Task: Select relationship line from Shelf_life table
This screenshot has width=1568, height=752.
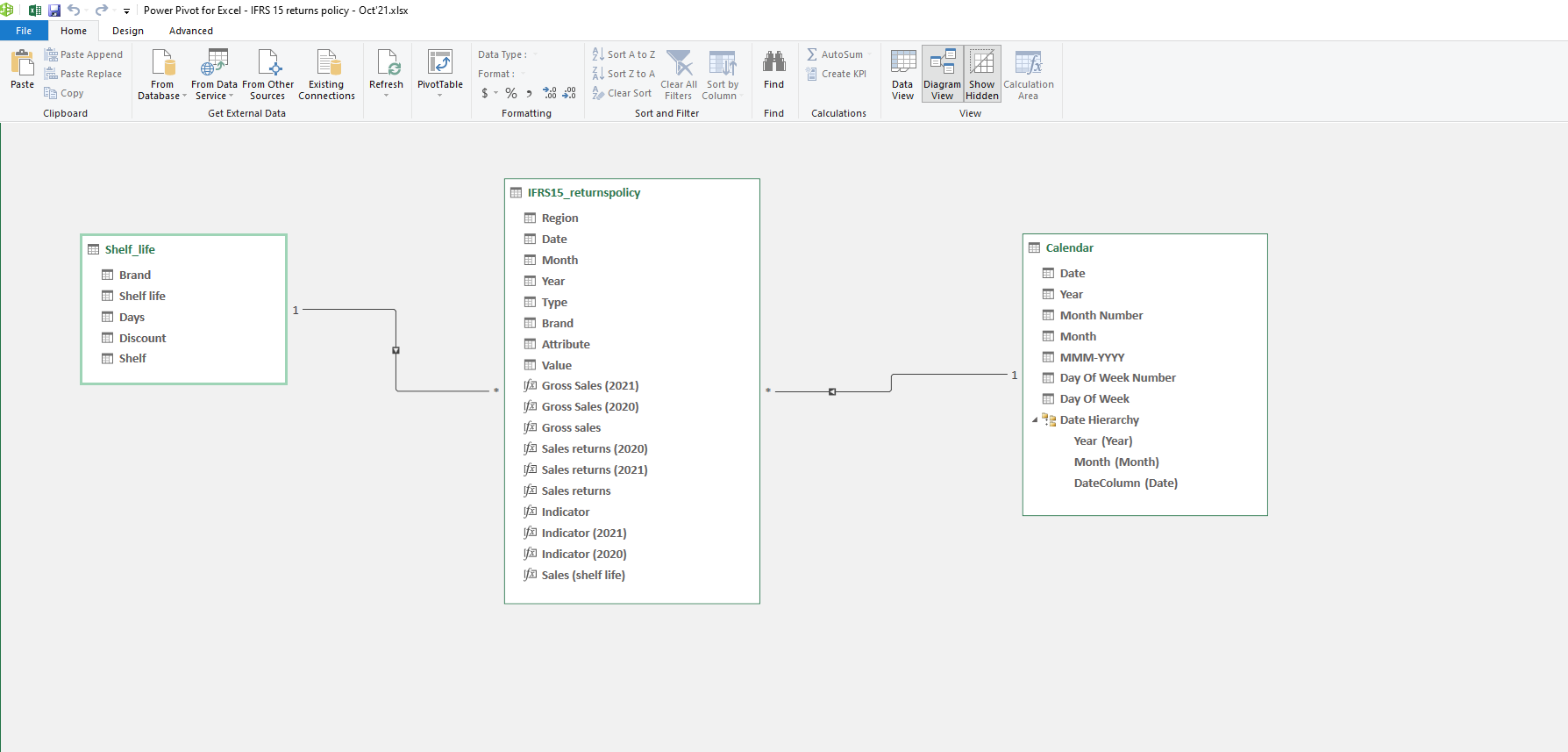Action: [396, 350]
